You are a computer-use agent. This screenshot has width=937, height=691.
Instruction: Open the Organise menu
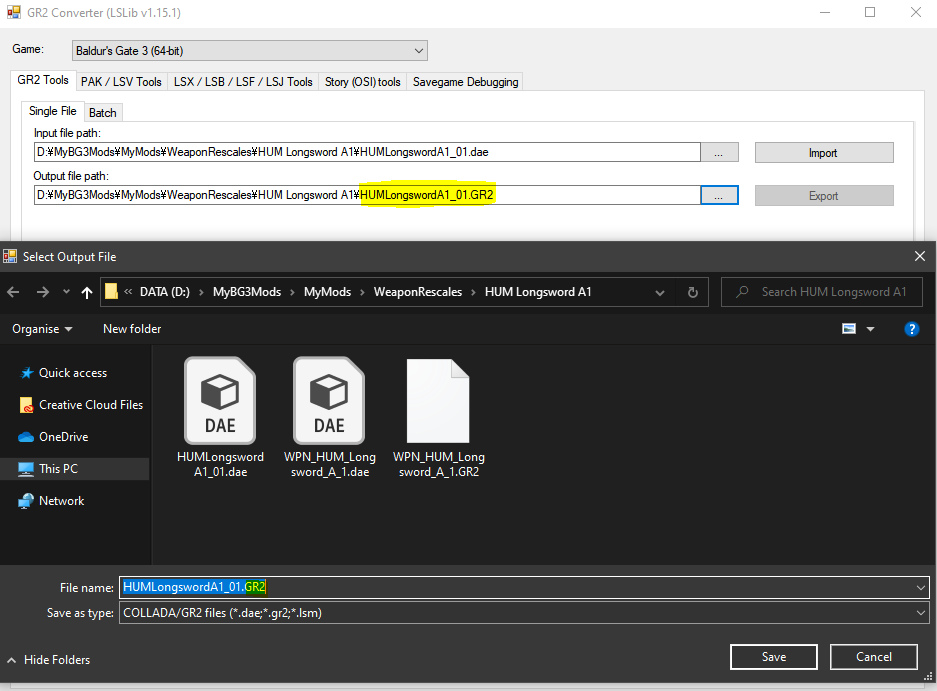pyautogui.click(x=42, y=329)
